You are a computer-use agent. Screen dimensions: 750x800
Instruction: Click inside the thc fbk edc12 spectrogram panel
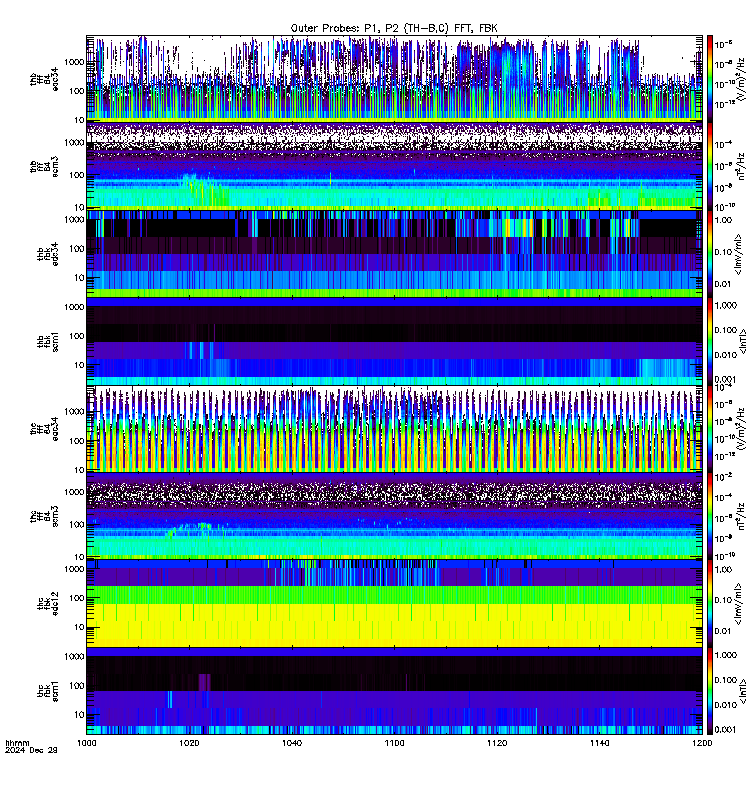click(x=394, y=604)
